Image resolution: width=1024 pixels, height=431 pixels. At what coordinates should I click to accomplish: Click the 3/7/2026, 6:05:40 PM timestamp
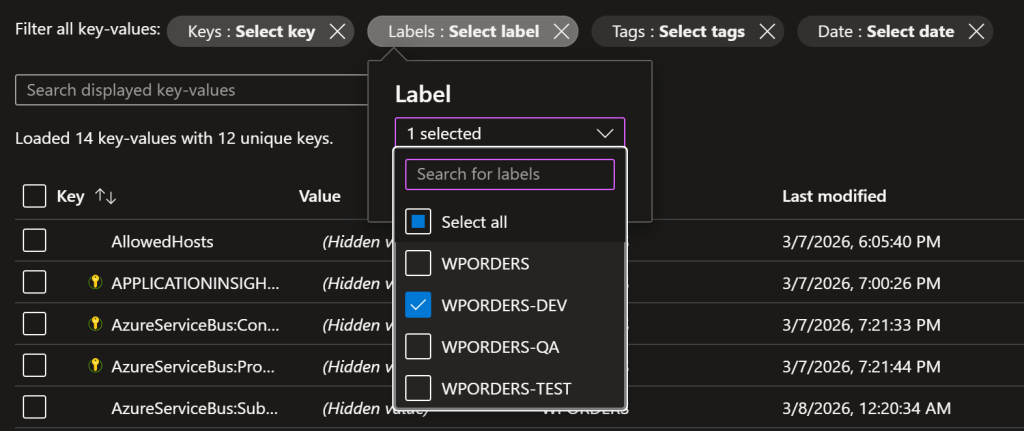click(x=861, y=242)
